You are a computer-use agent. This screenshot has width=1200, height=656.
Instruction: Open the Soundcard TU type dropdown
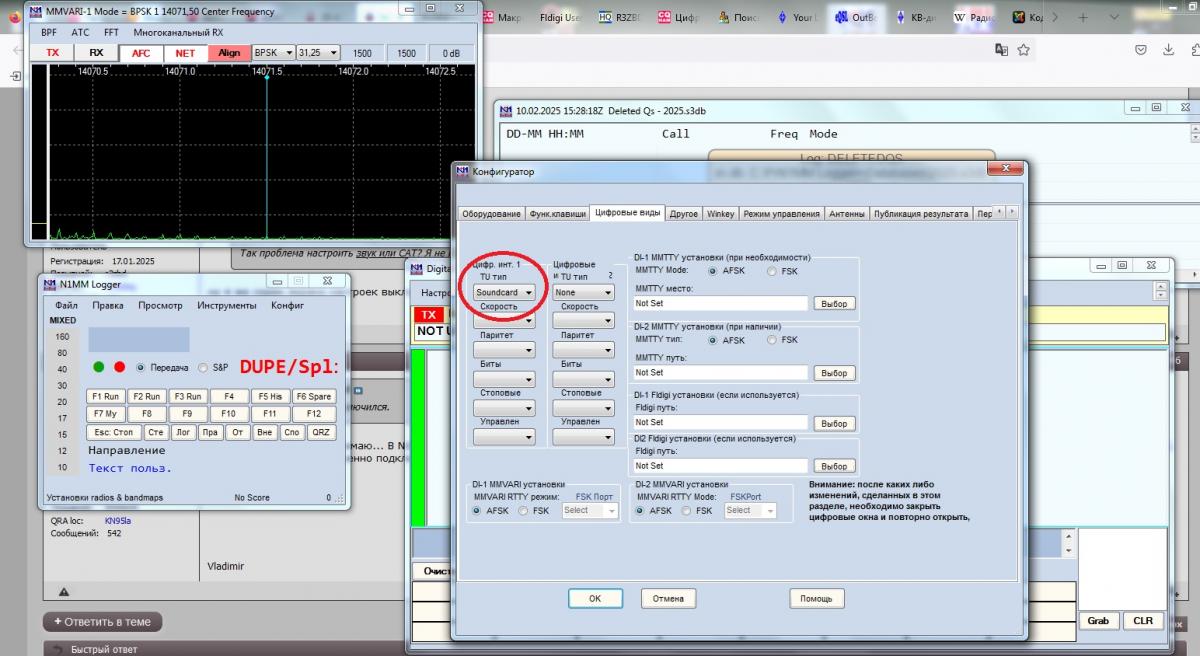[504, 293]
